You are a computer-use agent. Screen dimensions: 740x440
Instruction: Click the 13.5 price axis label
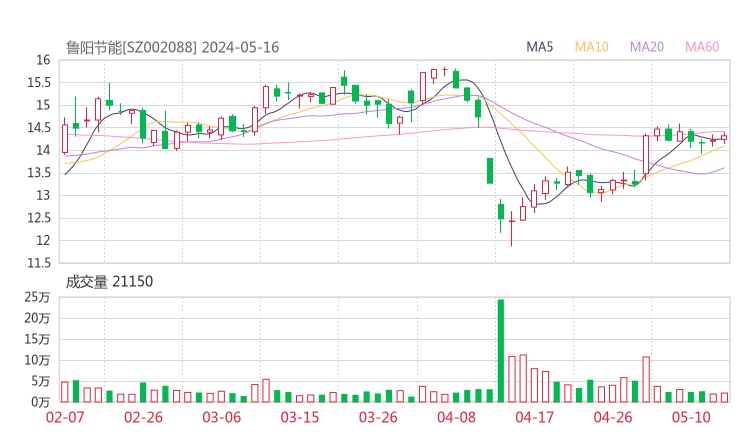click(39, 173)
